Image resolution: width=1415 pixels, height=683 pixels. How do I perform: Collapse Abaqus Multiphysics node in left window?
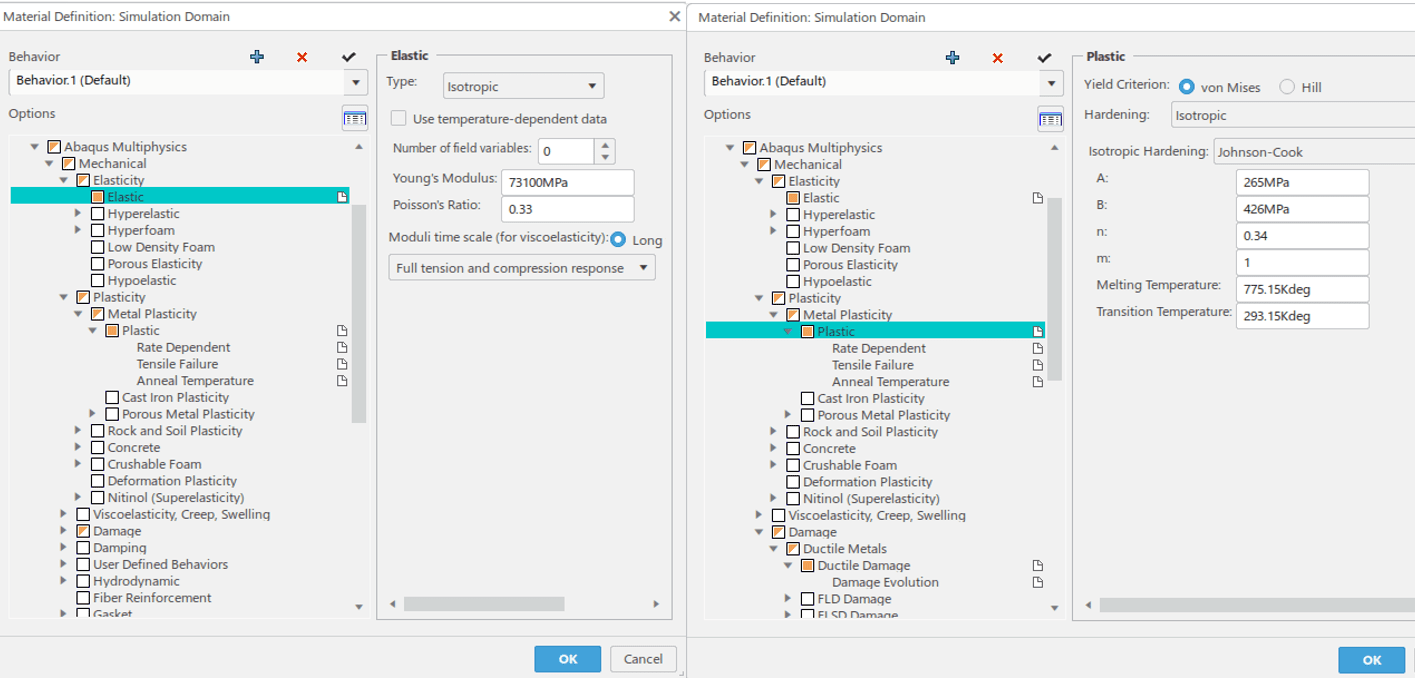pyautogui.click(x=35, y=147)
